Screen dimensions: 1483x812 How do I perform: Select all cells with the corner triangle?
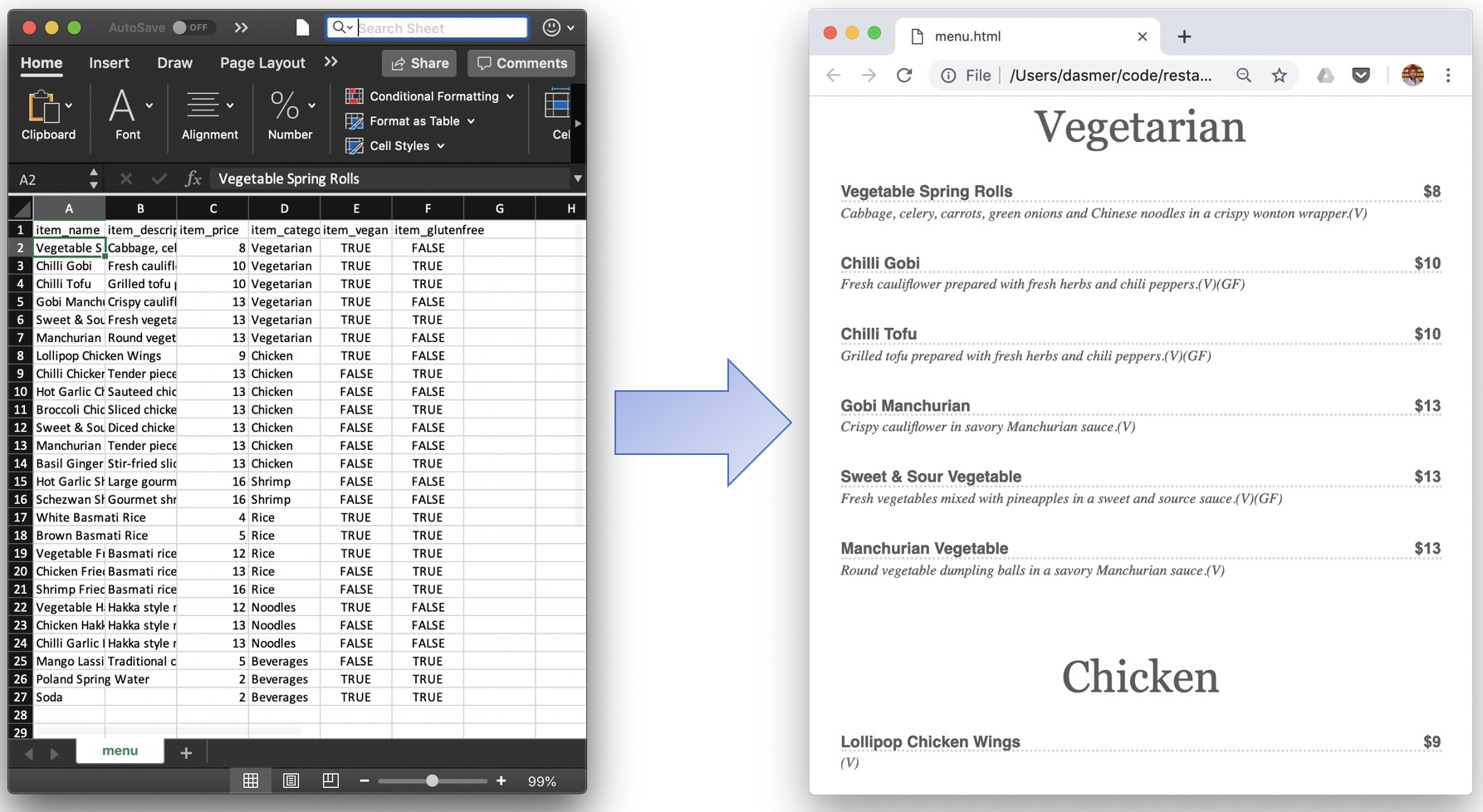tap(22, 208)
